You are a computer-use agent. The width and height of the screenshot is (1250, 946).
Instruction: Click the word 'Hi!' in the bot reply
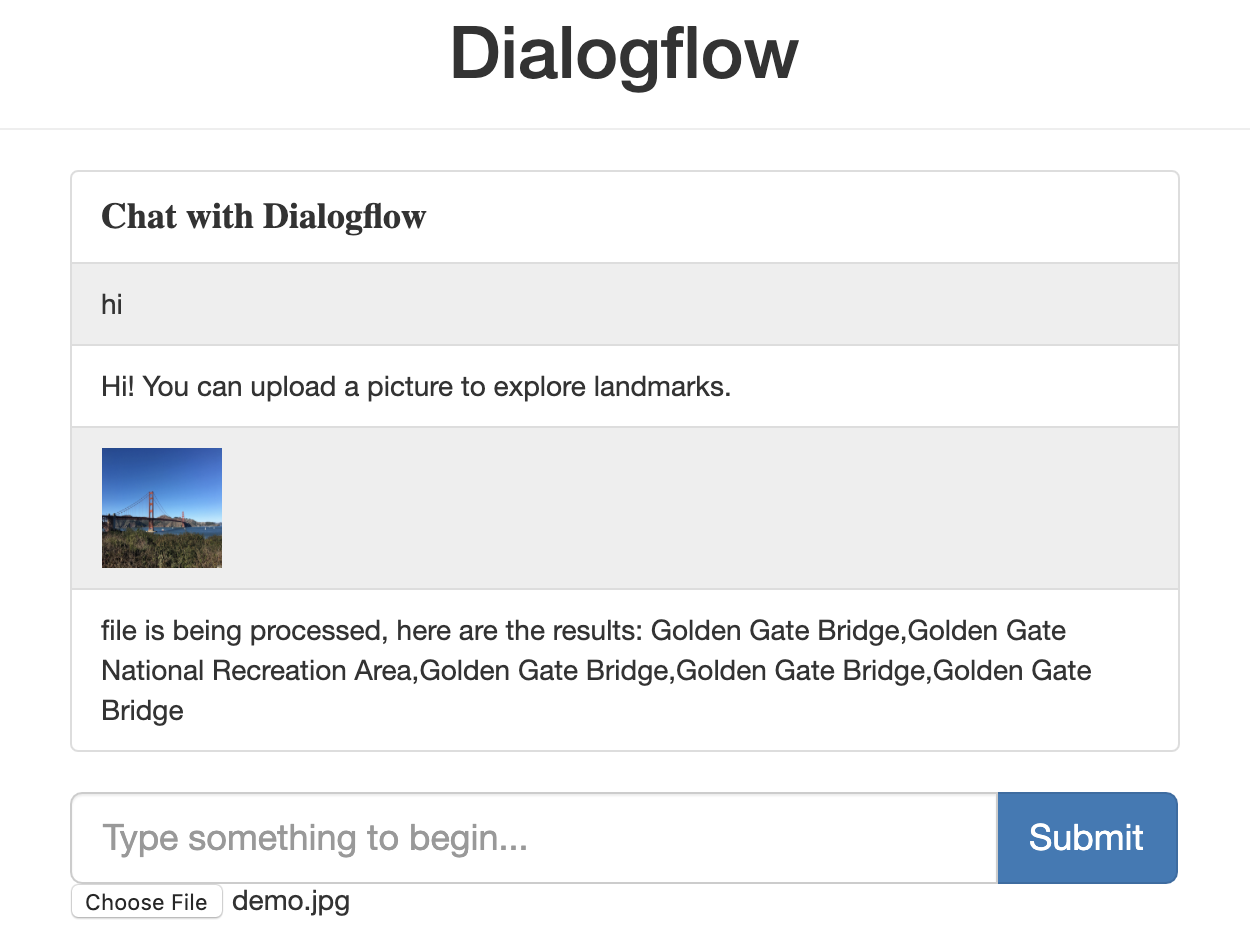pyautogui.click(x=119, y=386)
